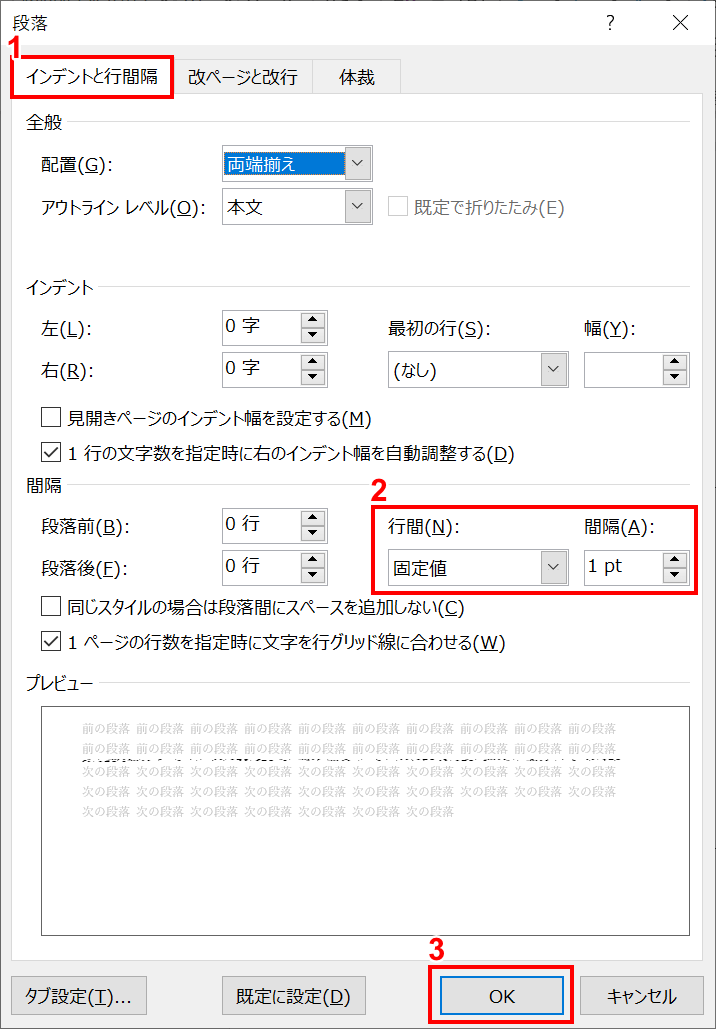The image size is (716, 1029).
Task: Click the help question mark icon
Action: (610, 24)
